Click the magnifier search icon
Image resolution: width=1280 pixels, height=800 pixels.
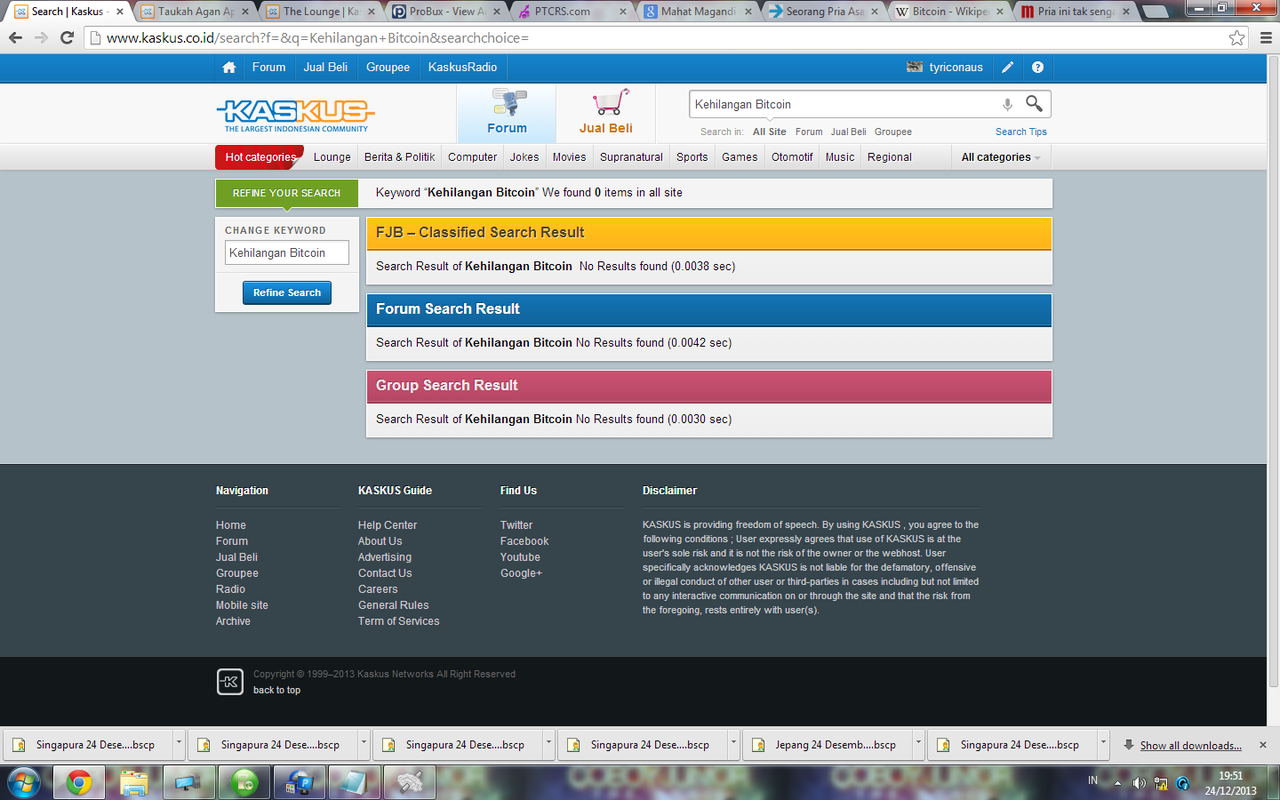[x=1034, y=103]
